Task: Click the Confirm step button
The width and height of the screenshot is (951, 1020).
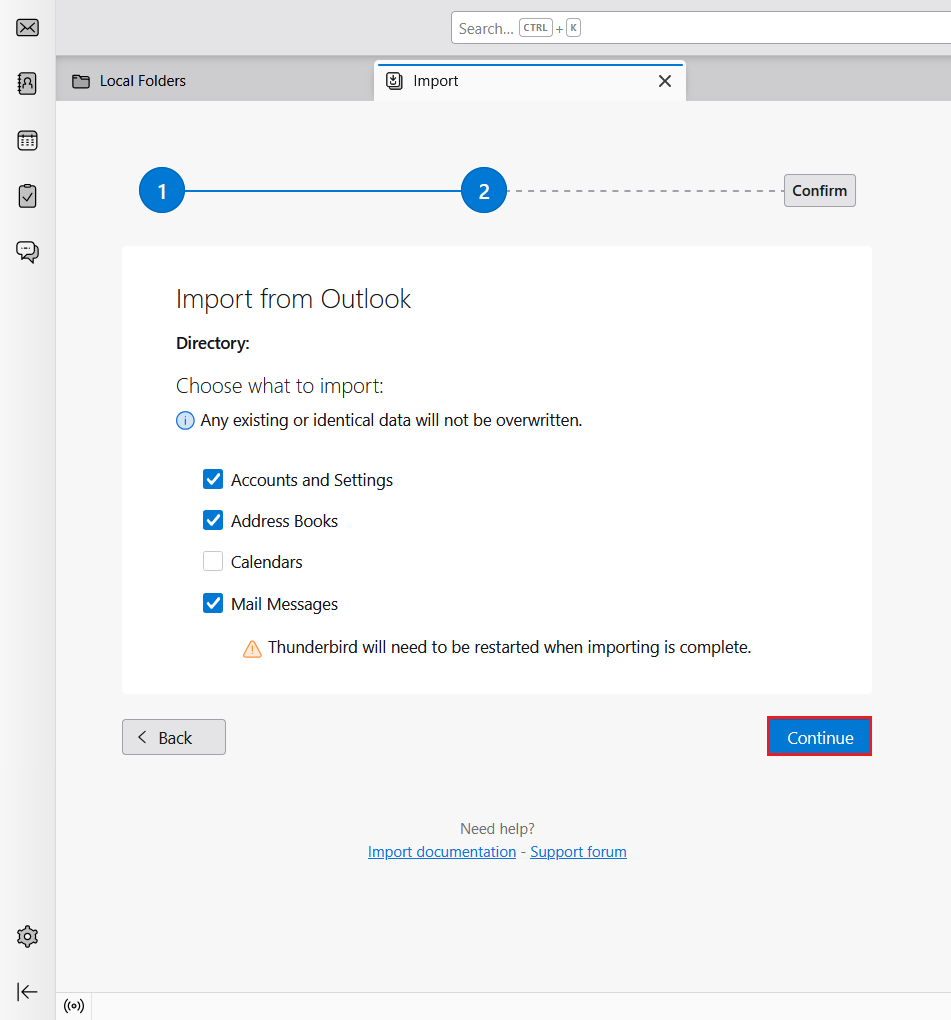Action: 820,191
